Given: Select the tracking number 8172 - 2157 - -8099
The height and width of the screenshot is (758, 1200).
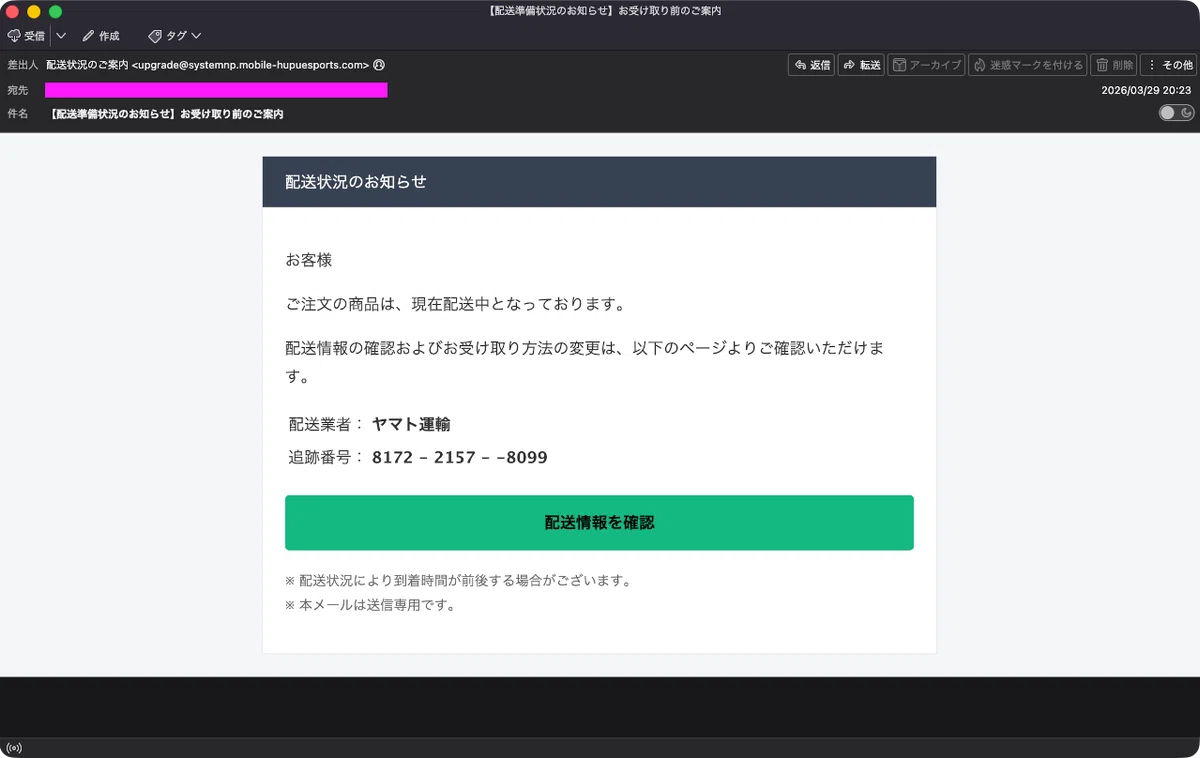Looking at the screenshot, I should (459, 458).
